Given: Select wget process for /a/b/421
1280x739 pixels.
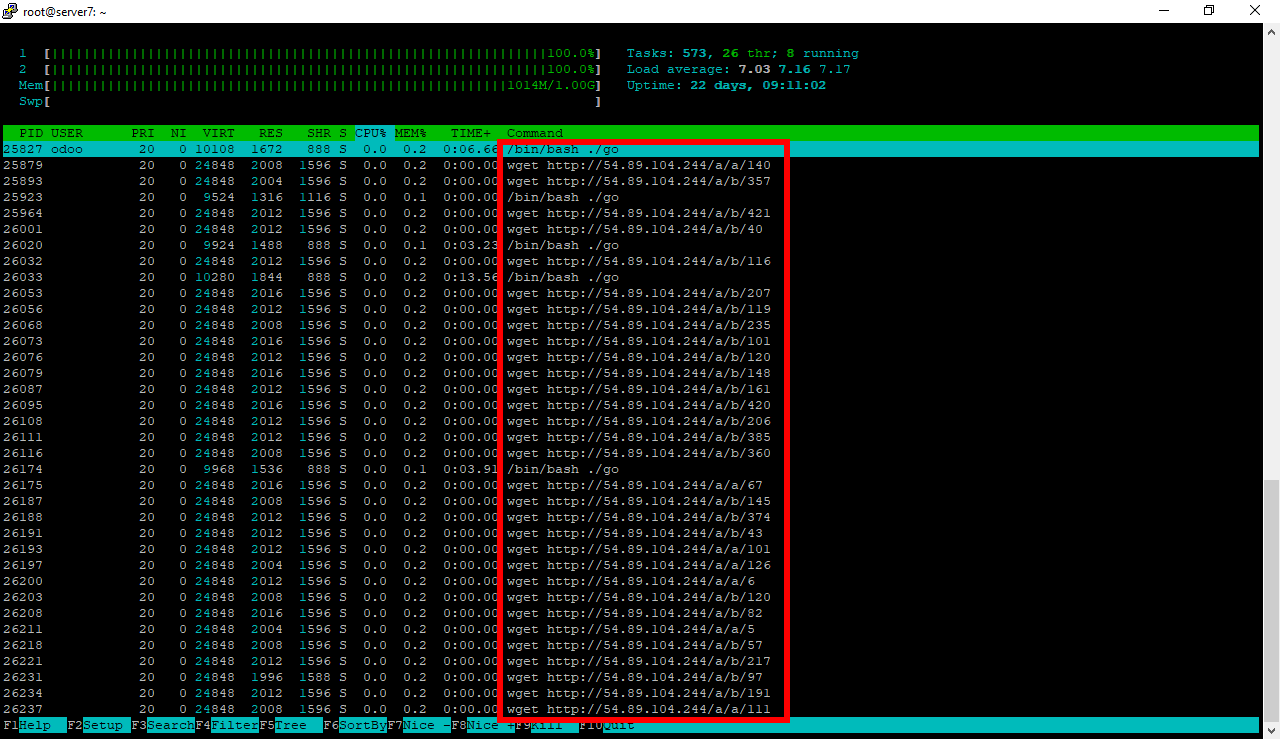Looking at the screenshot, I should [630, 213].
